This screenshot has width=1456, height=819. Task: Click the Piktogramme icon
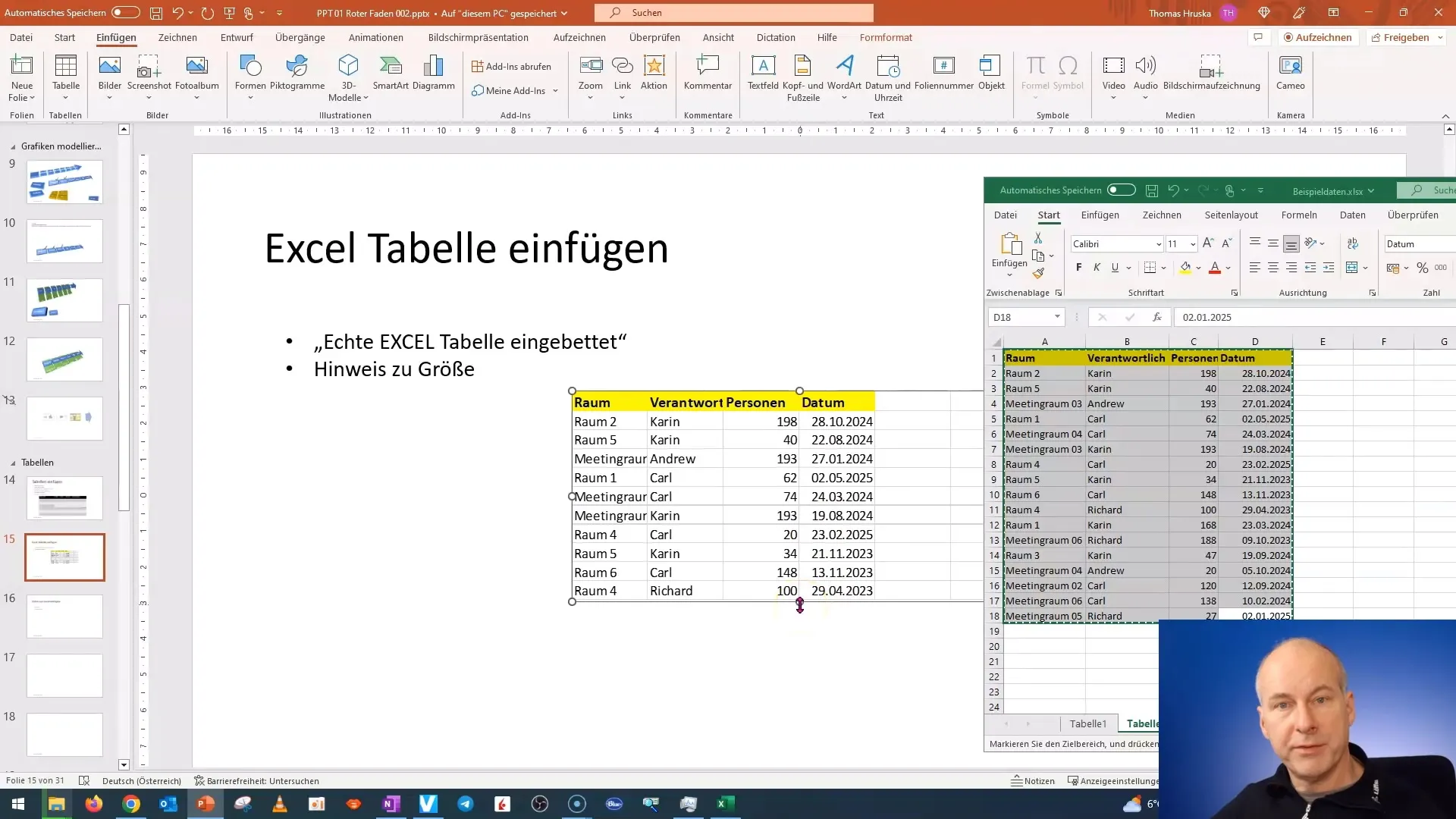pos(297,67)
